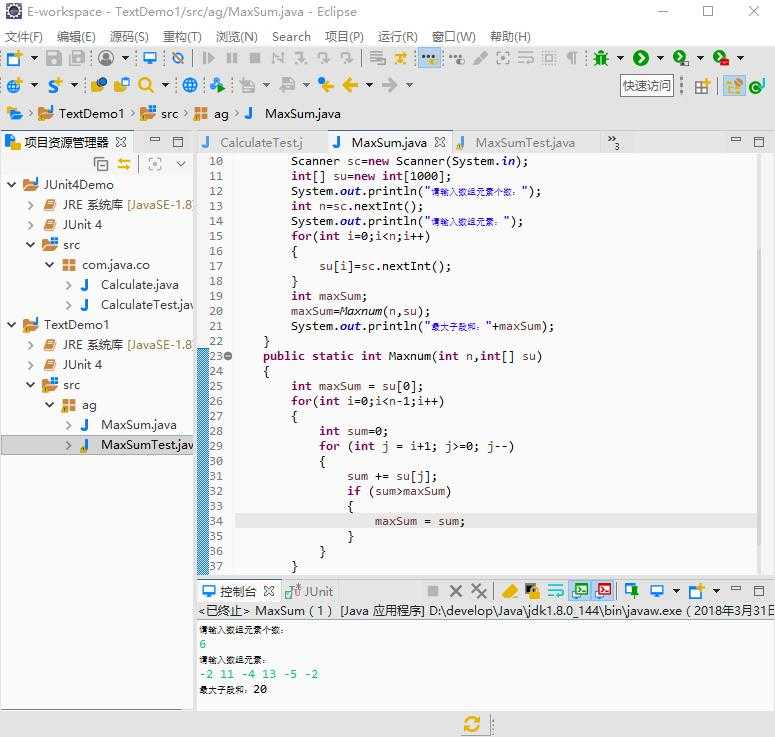The height and width of the screenshot is (737, 775).
Task: Collapse the com.java.co package
Action: pos(50,265)
